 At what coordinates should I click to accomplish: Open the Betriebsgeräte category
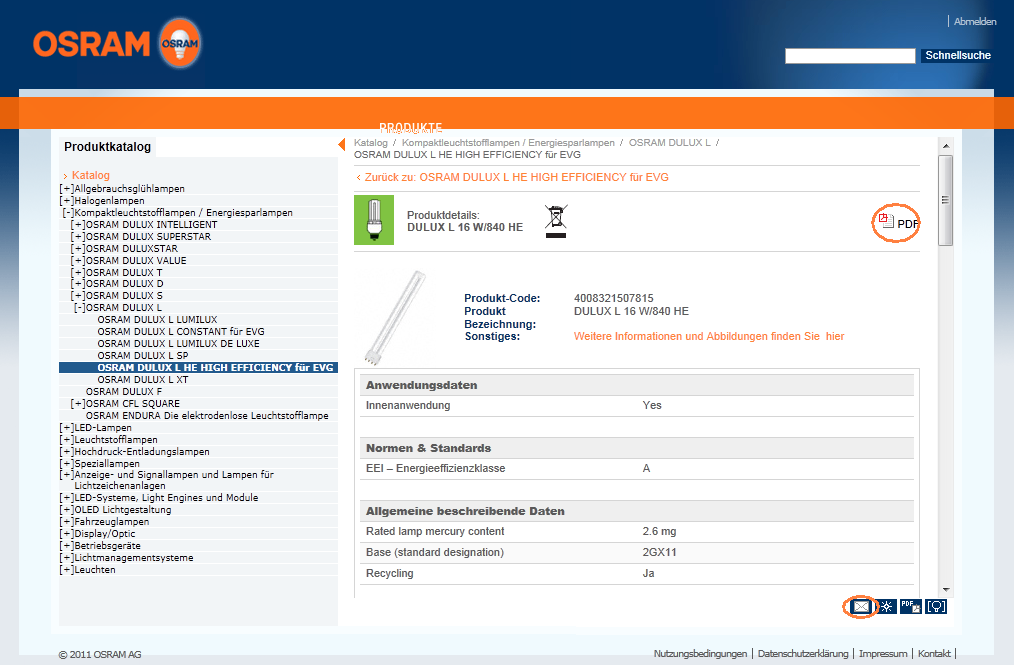click(107, 545)
